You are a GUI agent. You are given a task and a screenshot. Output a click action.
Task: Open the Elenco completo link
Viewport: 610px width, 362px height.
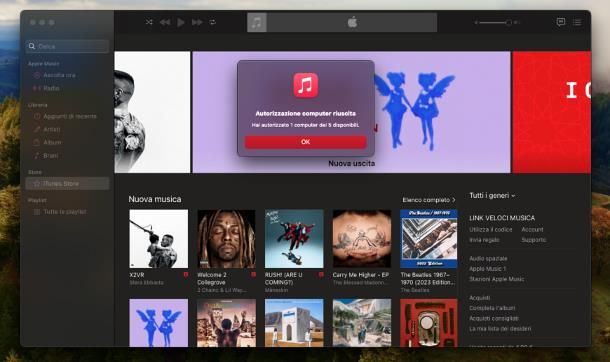429,200
